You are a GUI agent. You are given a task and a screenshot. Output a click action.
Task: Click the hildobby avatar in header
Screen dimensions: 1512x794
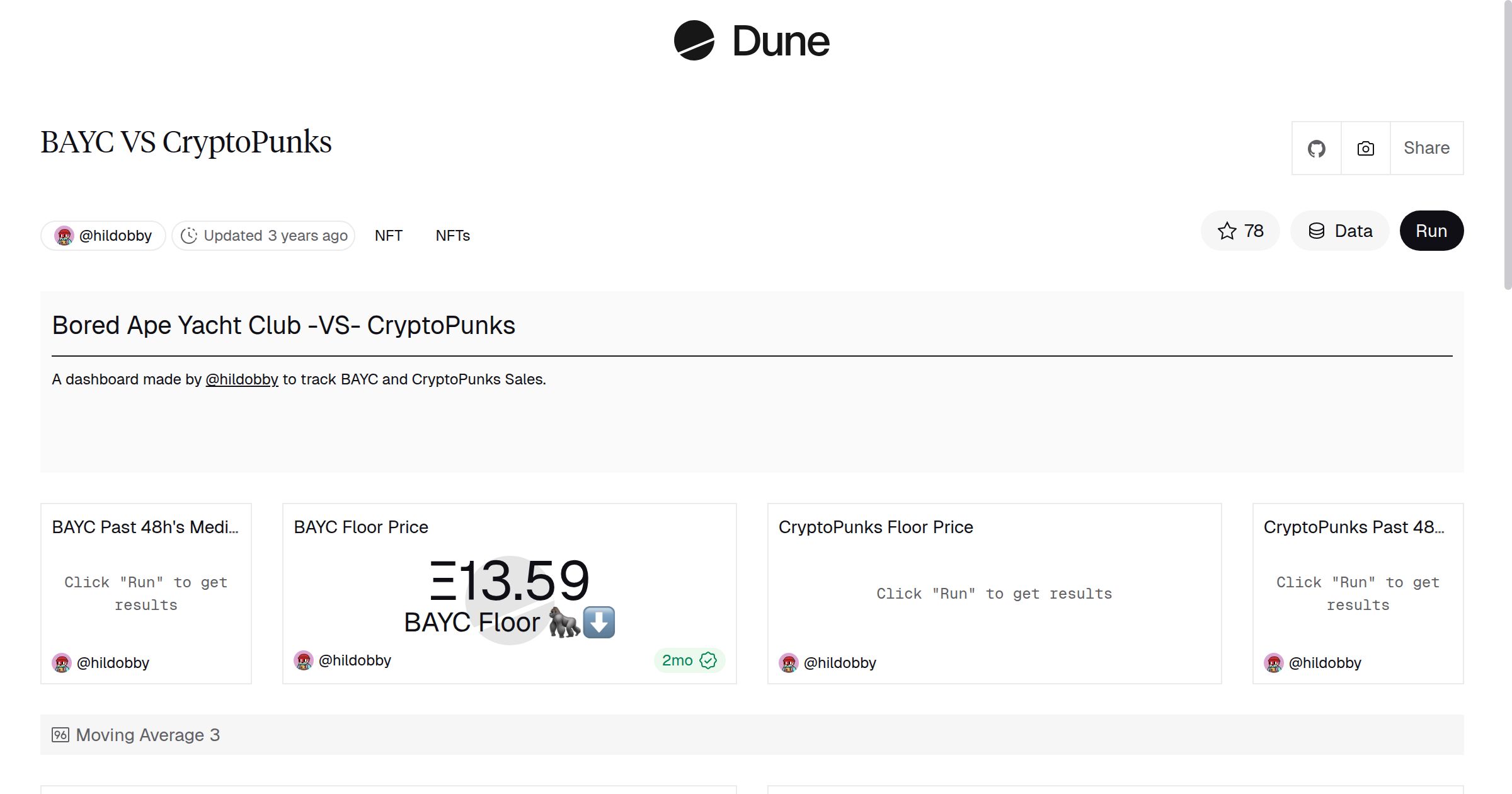[x=64, y=236]
